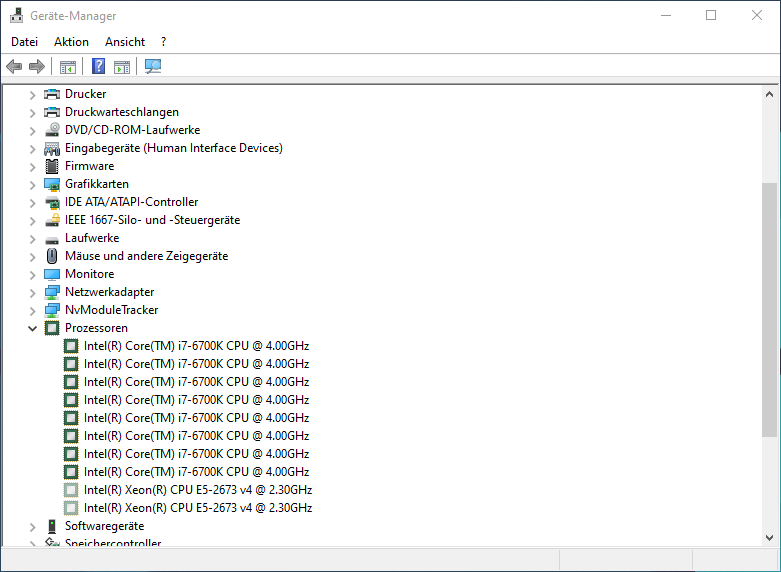The height and width of the screenshot is (572, 781).
Task: Select the IEEE 1667-Silo lock icon
Action: (52, 220)
